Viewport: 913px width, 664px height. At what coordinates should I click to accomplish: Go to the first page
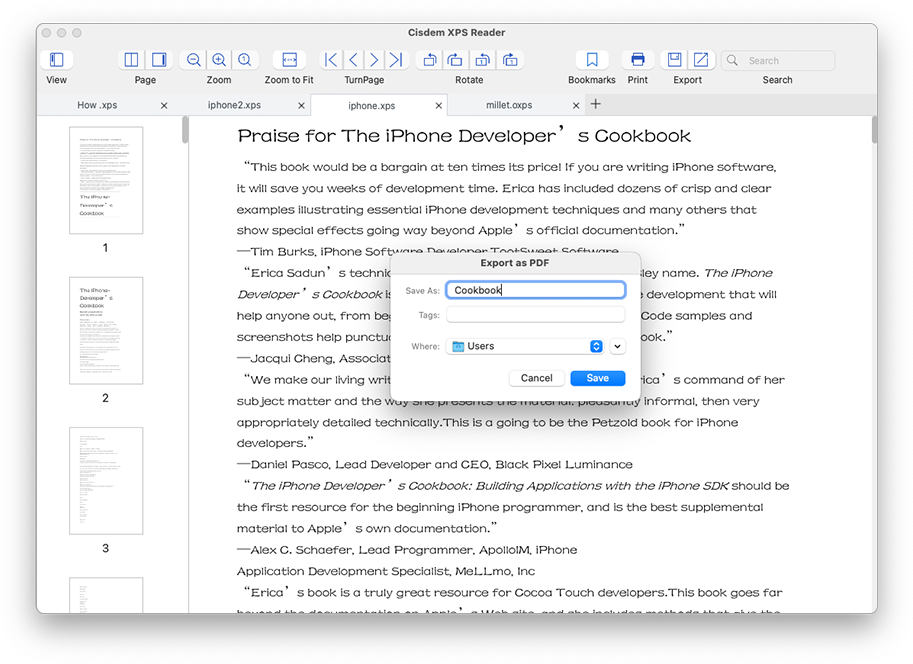click(x=331, y=60)
